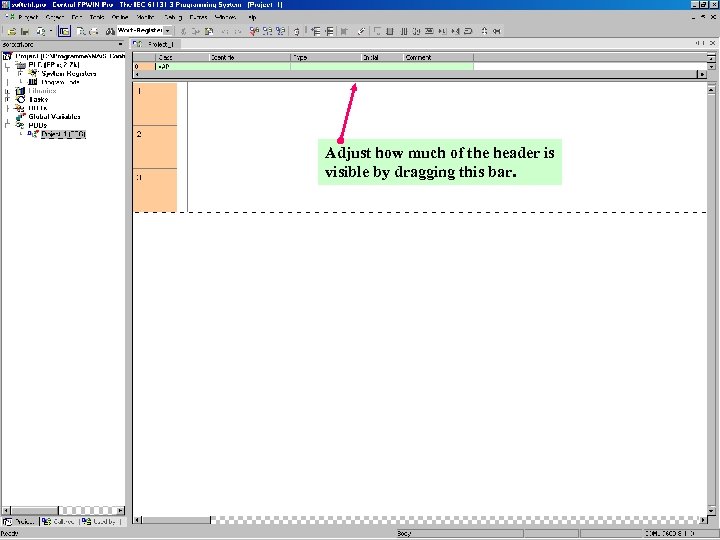This screenshot has width=720, height=540.
Task: Switch to the Used by bottom tab
Action: click(100, 522)
